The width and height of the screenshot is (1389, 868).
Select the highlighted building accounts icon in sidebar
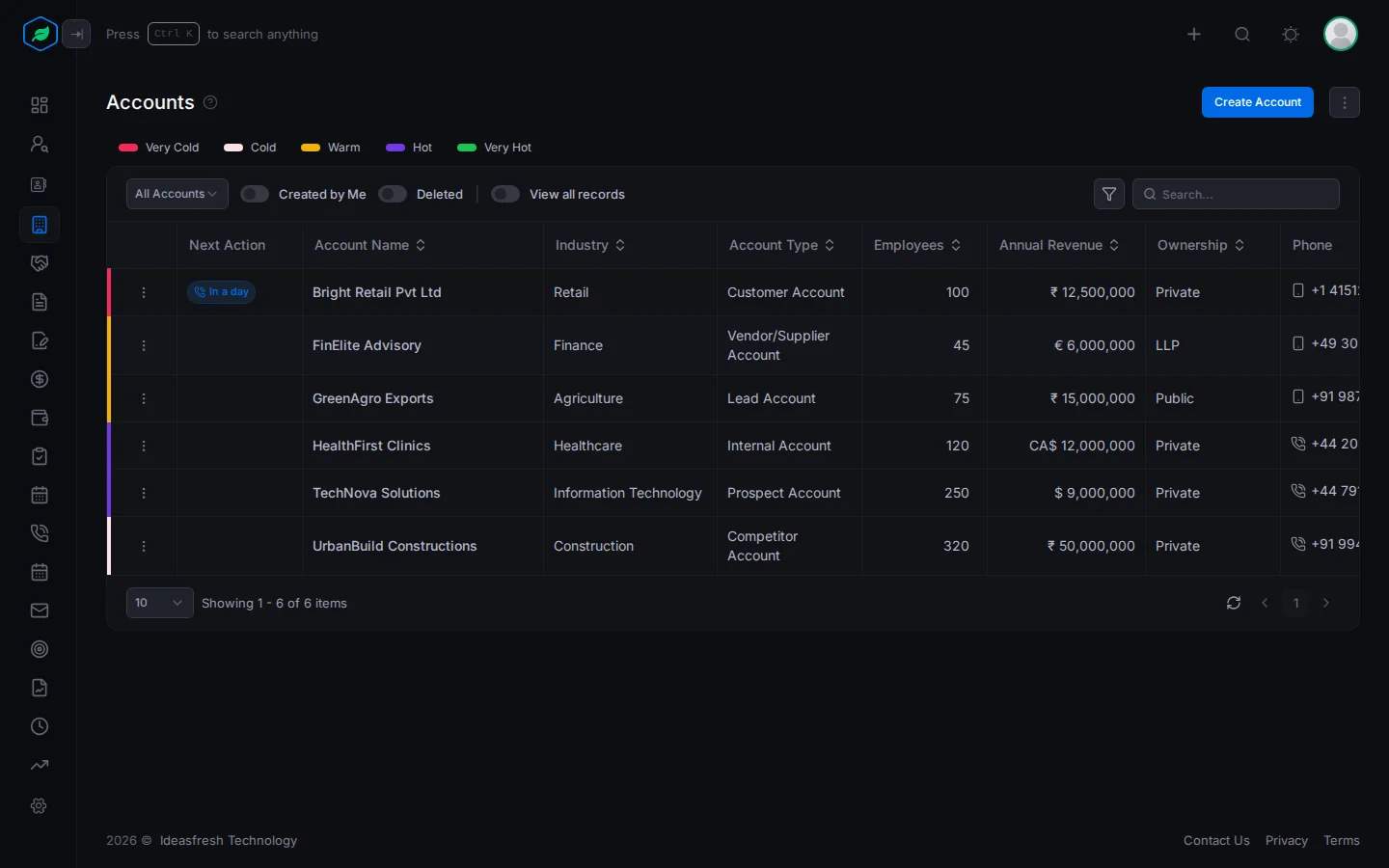click(x=40, y=225)
